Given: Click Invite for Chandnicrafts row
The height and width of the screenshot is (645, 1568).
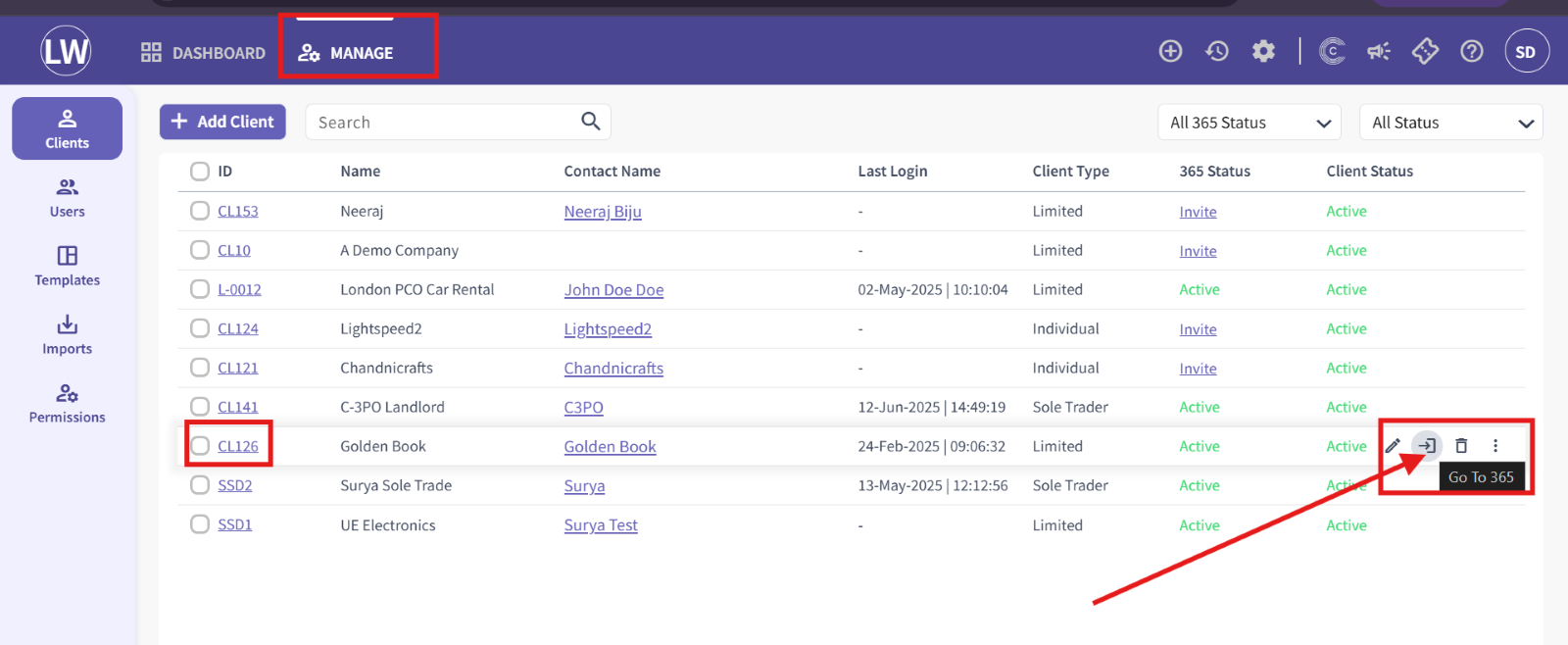Looking at the screenshot, I should (x=1198, y=369).
